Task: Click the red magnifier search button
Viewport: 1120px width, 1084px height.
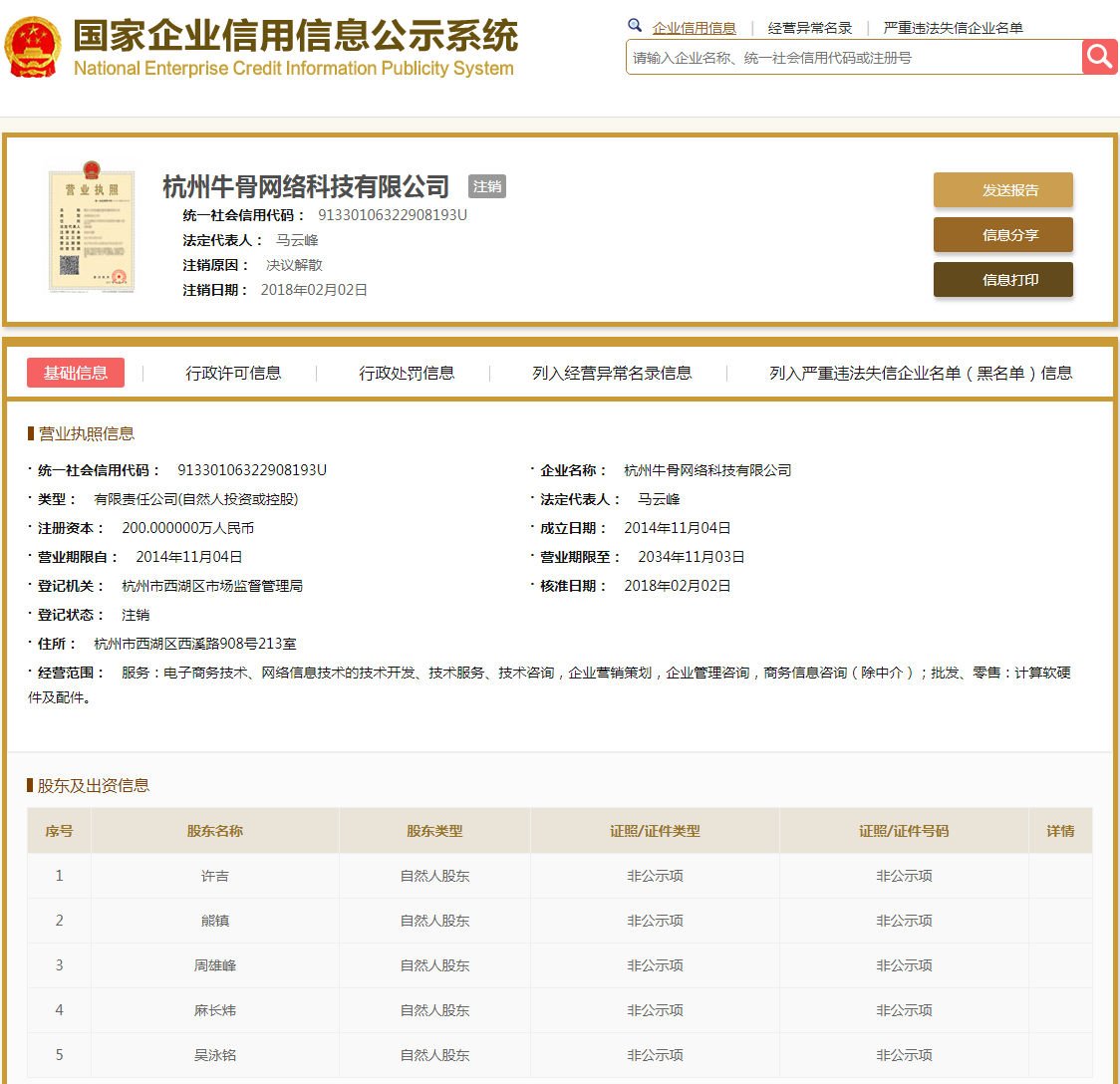Action: coord(1099,57)
